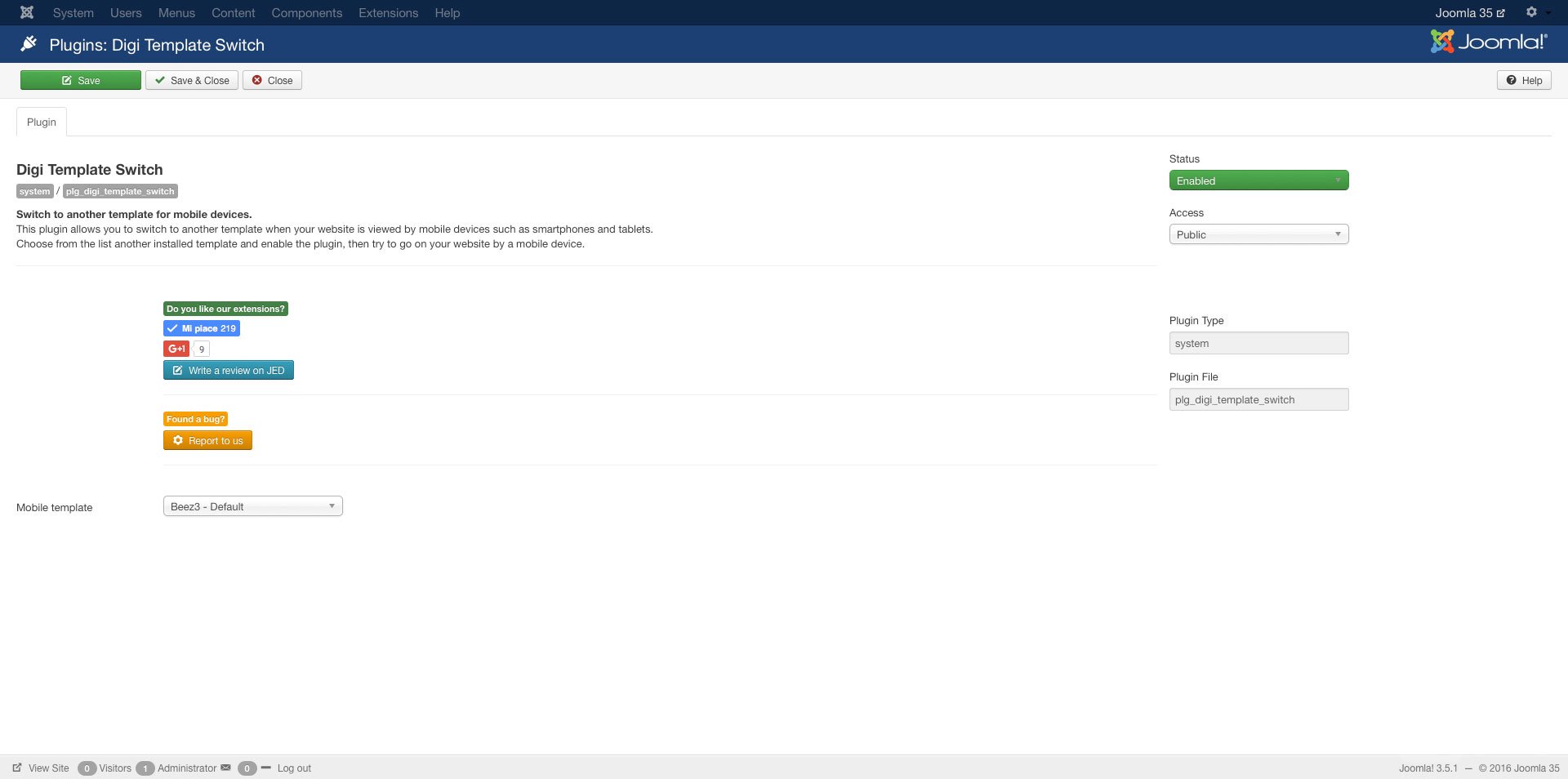Image resolution: width=1568 pixels, height=779 pixels.
Task: Open the Components menu
Action: (x=307, y=13)
